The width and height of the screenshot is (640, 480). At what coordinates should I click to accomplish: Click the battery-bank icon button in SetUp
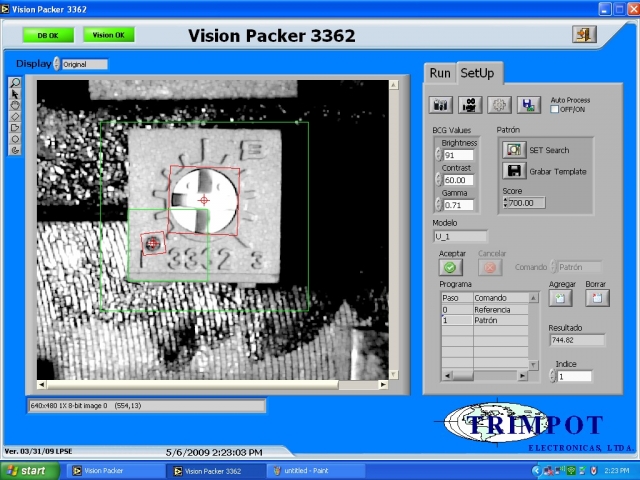click(440, 105)
